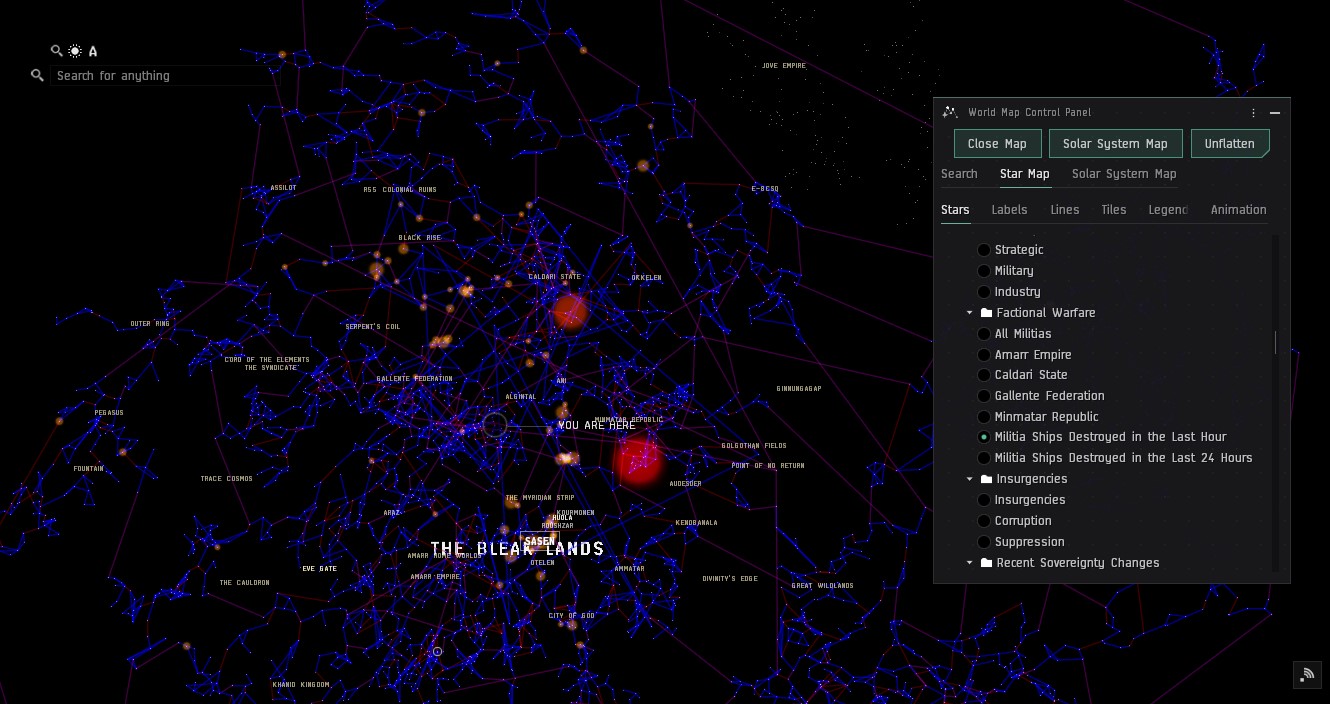
Task: Click the sun-shaped star icon in the top-left
Action: (75, 51)
